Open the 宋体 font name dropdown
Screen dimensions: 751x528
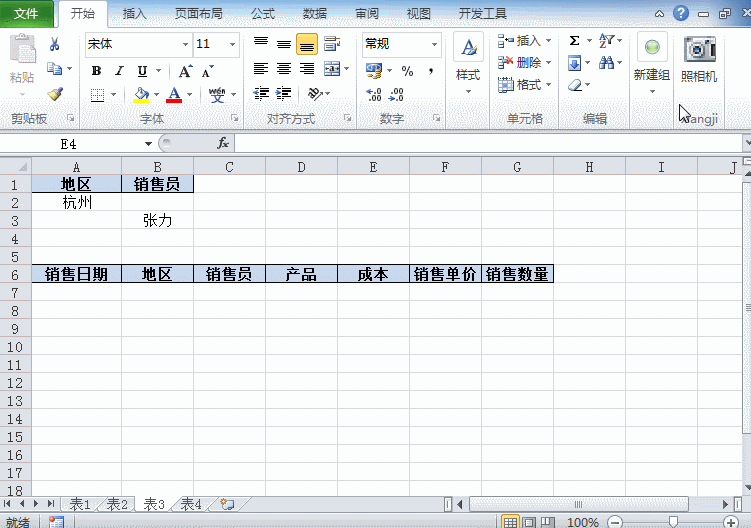click(185, 45)
